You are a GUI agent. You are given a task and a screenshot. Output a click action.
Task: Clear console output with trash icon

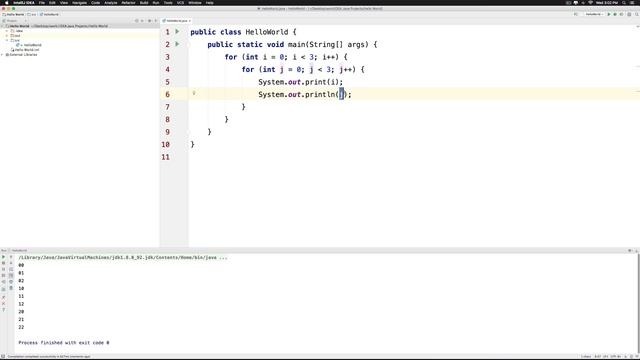[11, 288]
